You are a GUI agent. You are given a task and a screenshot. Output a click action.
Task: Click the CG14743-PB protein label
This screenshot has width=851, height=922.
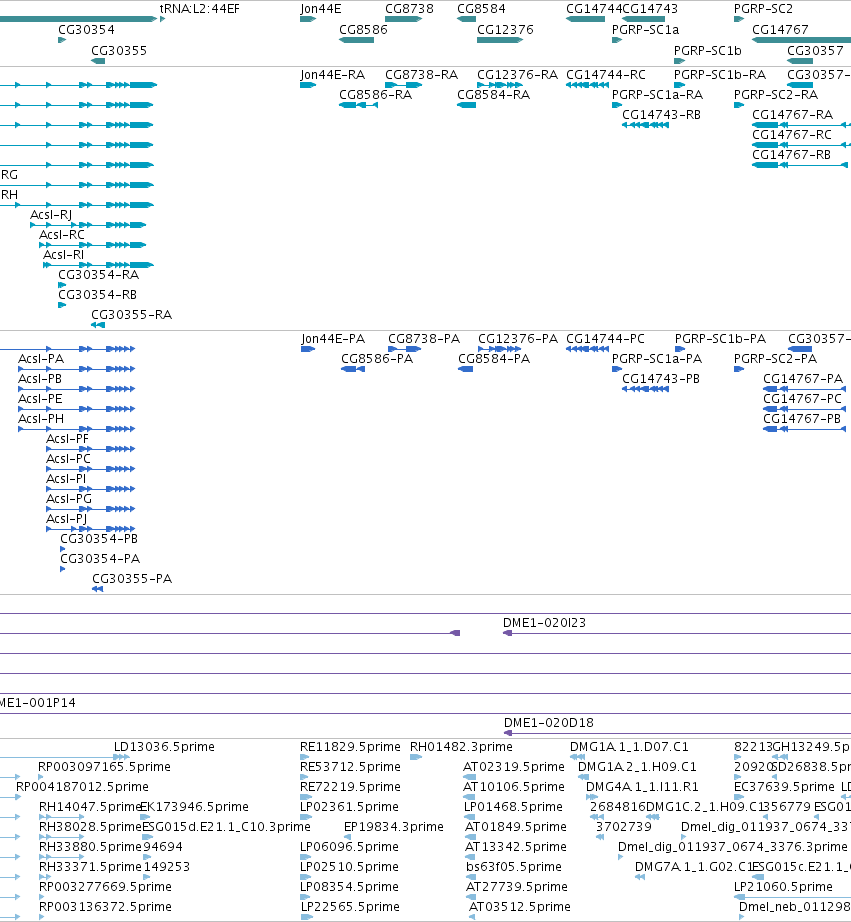point(661,379)
